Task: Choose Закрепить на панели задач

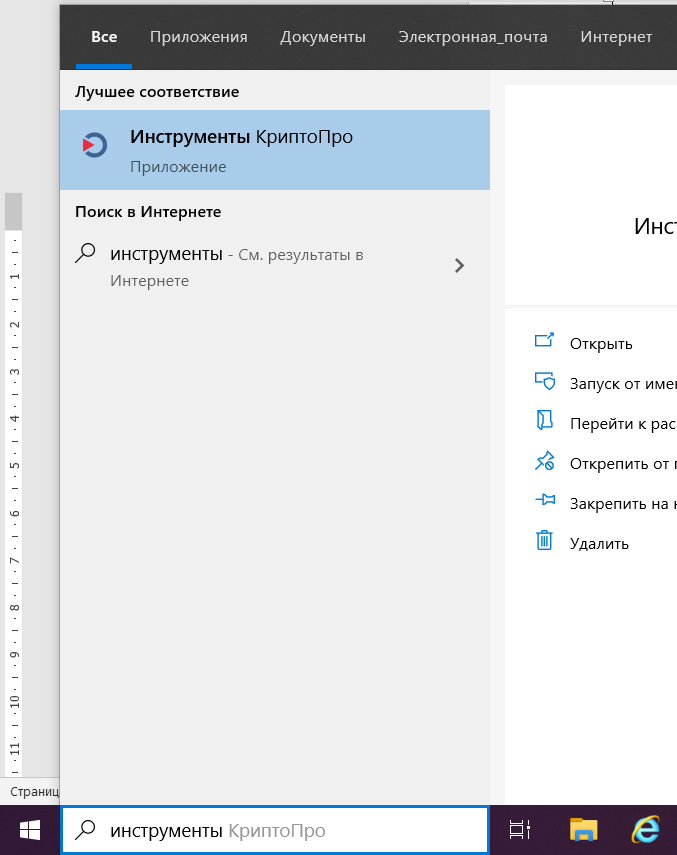Action: point(623,504)
